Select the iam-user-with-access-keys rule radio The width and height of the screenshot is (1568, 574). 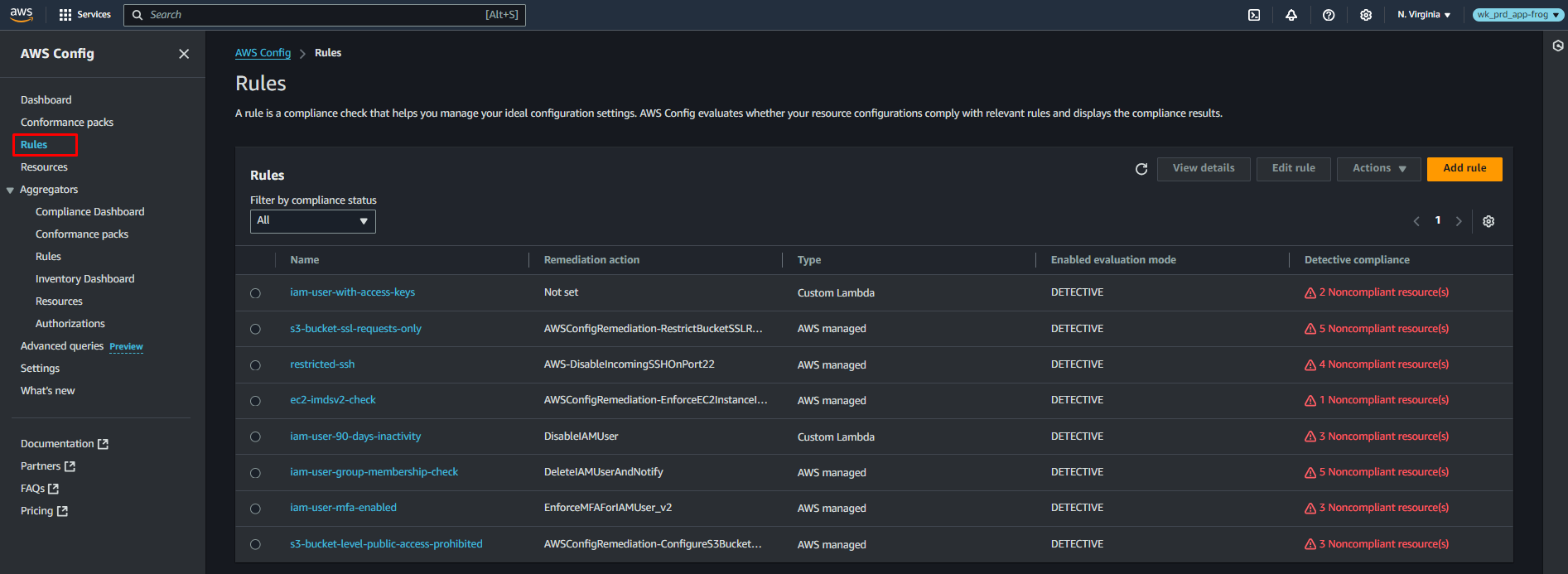coord(255,293)
